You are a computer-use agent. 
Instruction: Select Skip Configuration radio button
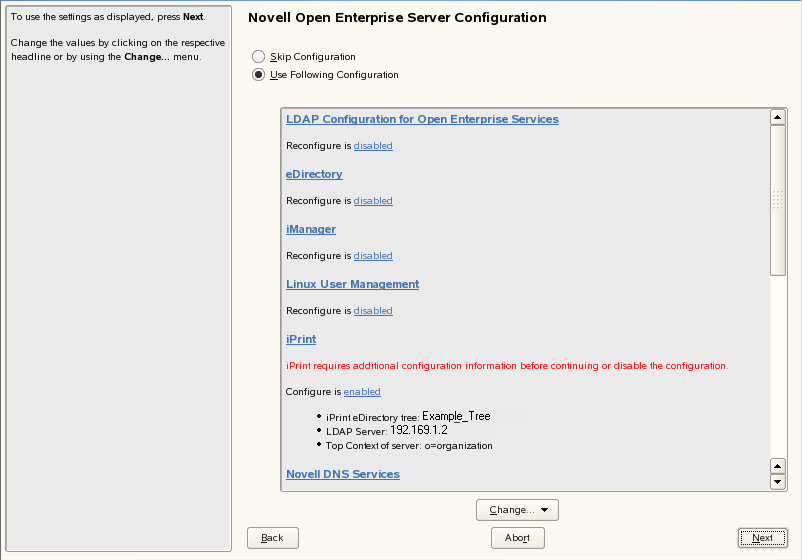[x=259, y=57]
